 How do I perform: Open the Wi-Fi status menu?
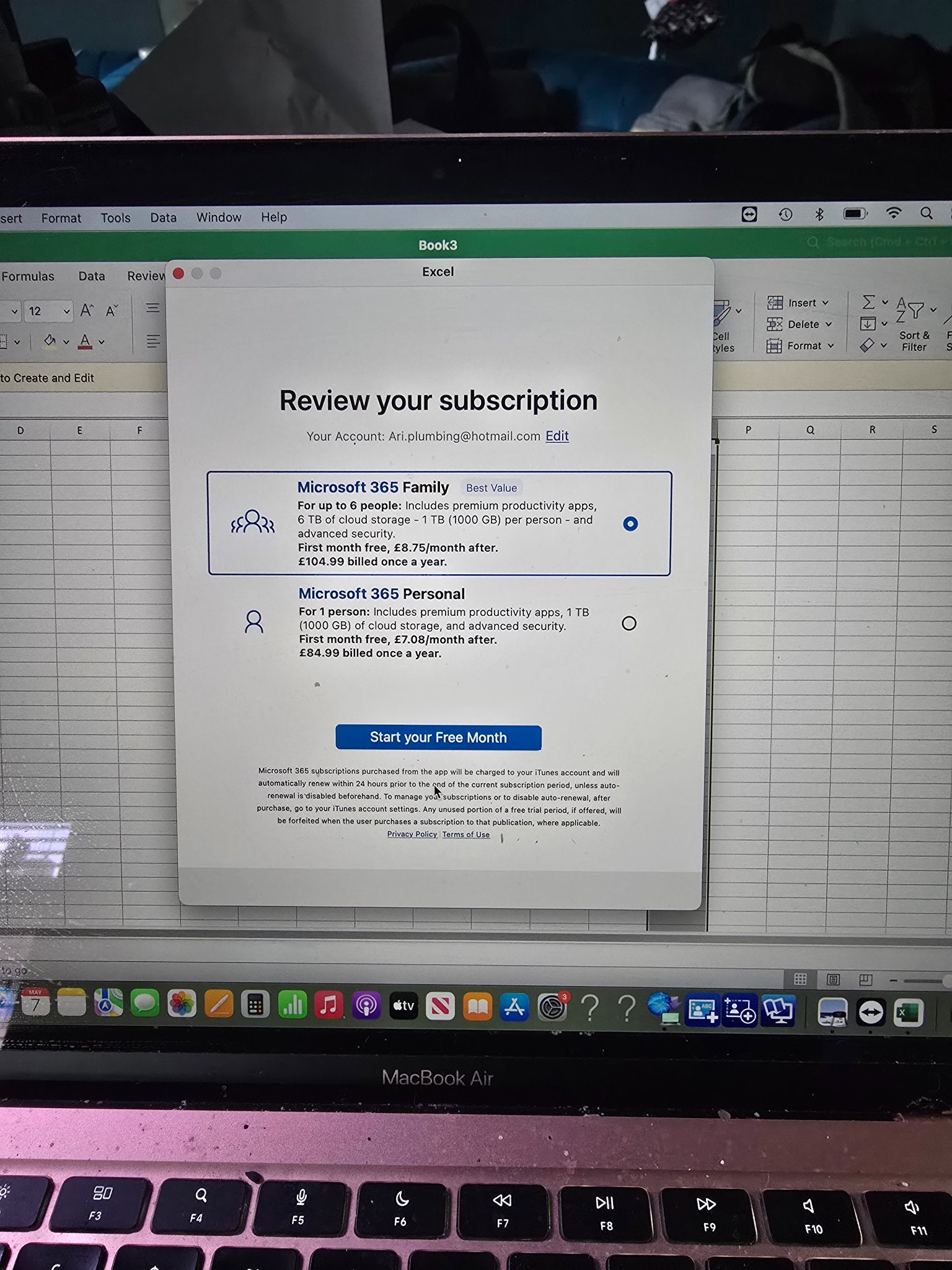tap(893, 213)
